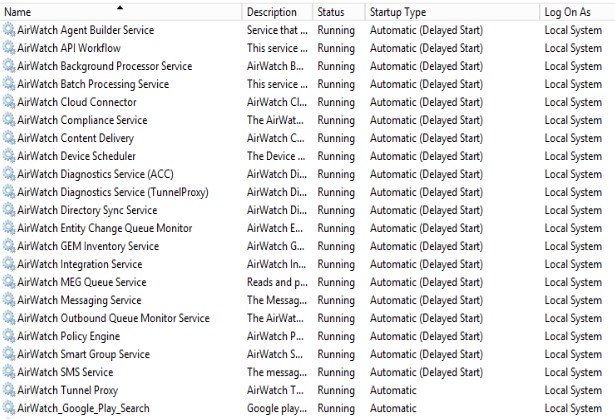The width and height of the screenshot is (615, 419).
Task: Select the AirWatch Background Processor Service row
Action: tap(105, 66)
